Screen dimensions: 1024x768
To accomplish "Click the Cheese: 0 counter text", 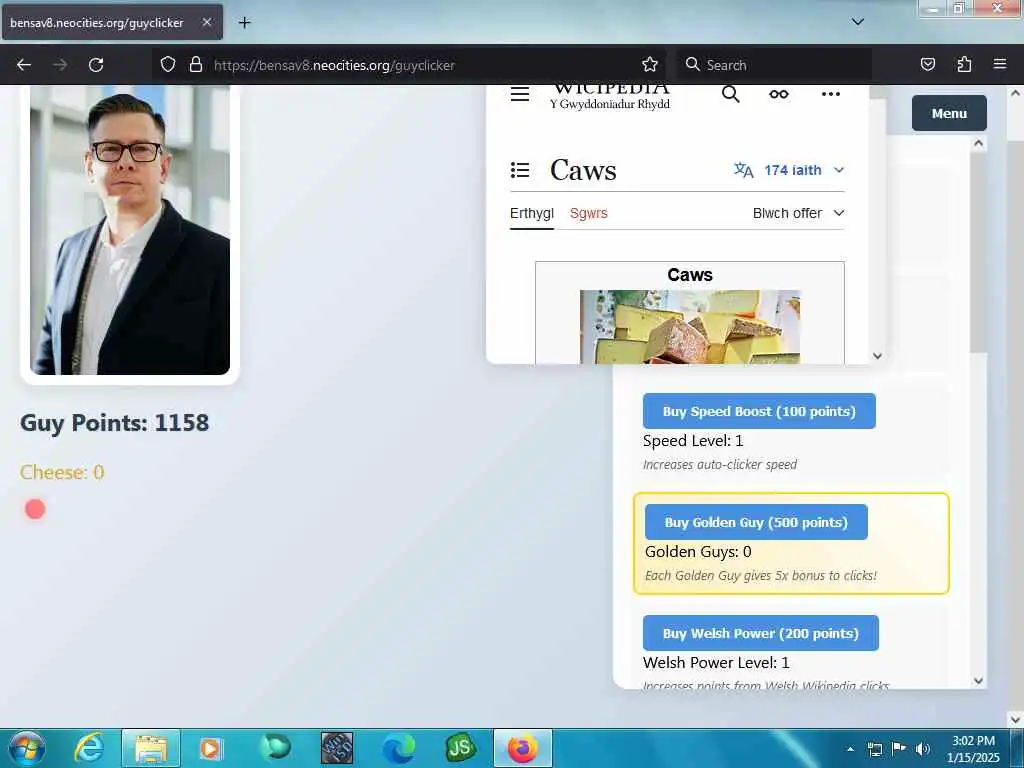I will [62, 472].
